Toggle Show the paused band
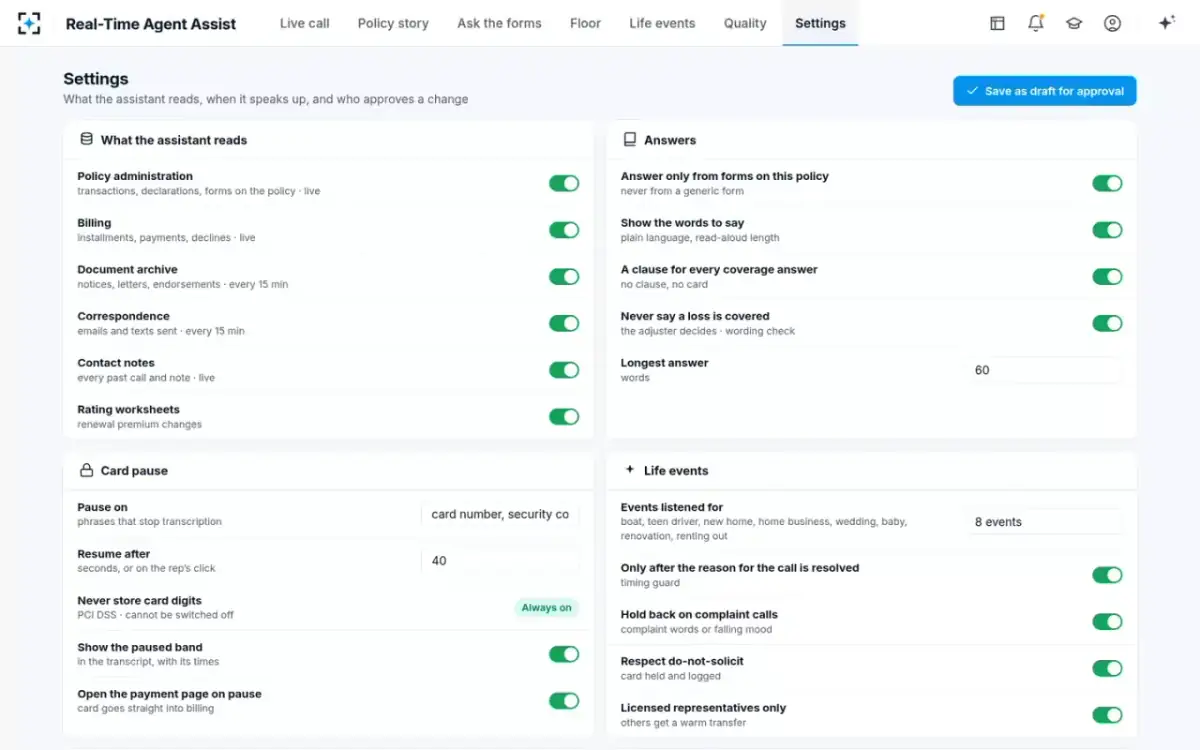The image size is (1200, 750). click(x=564, y=654)
